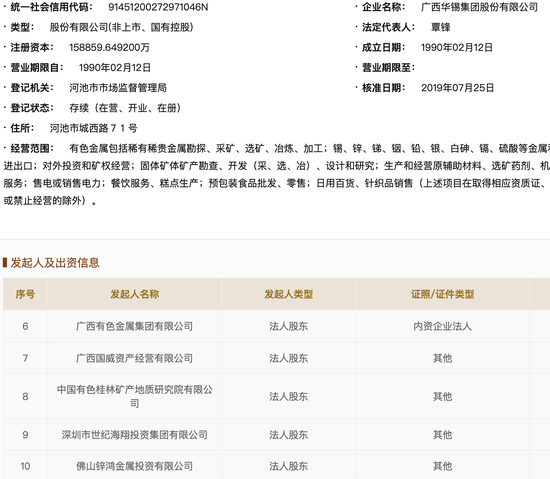This screenshot has height=479, width=550.
Task: Click the 证照/证件类型 column header
Action: point(443,294)
